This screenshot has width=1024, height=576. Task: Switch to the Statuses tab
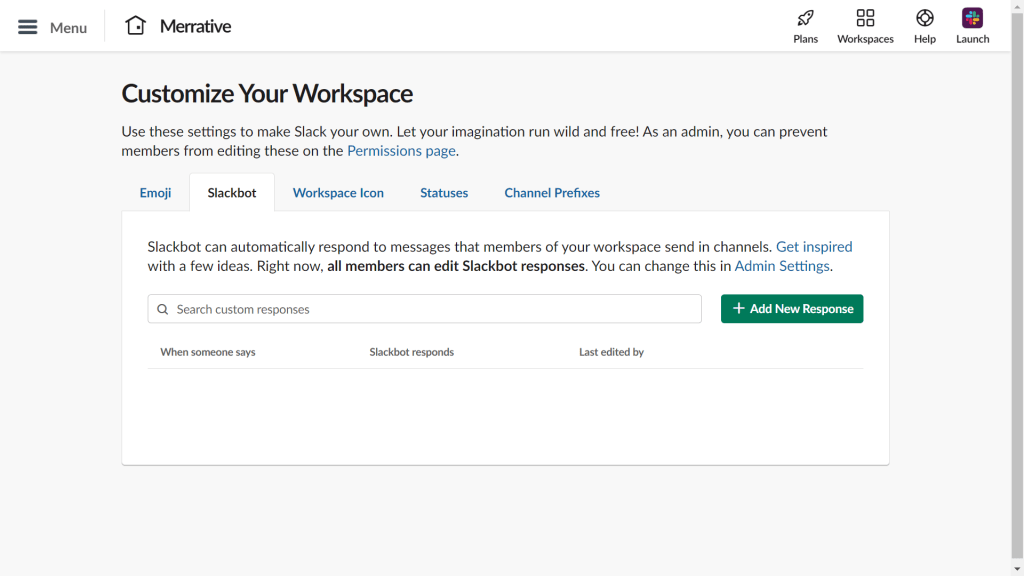click(x=444, y=192)
